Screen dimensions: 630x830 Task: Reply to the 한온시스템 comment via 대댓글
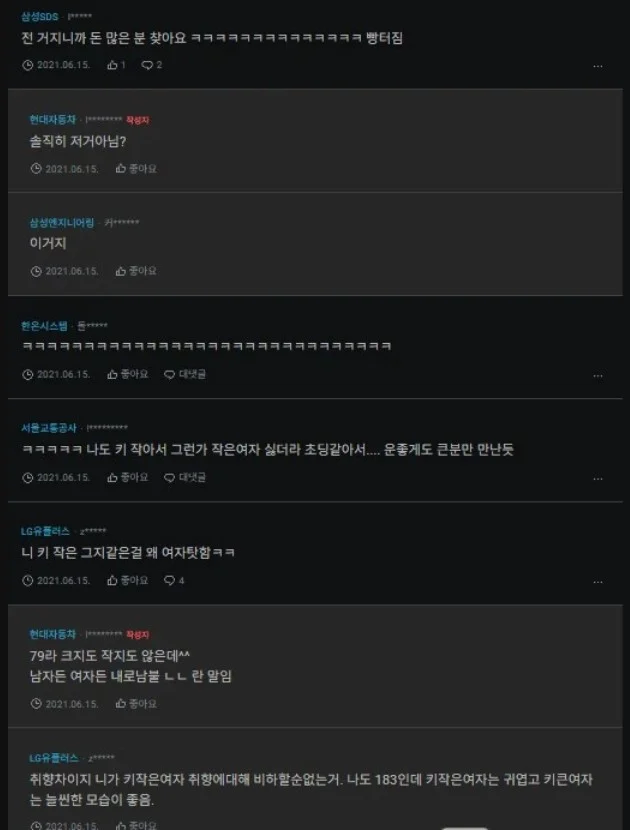185,374
